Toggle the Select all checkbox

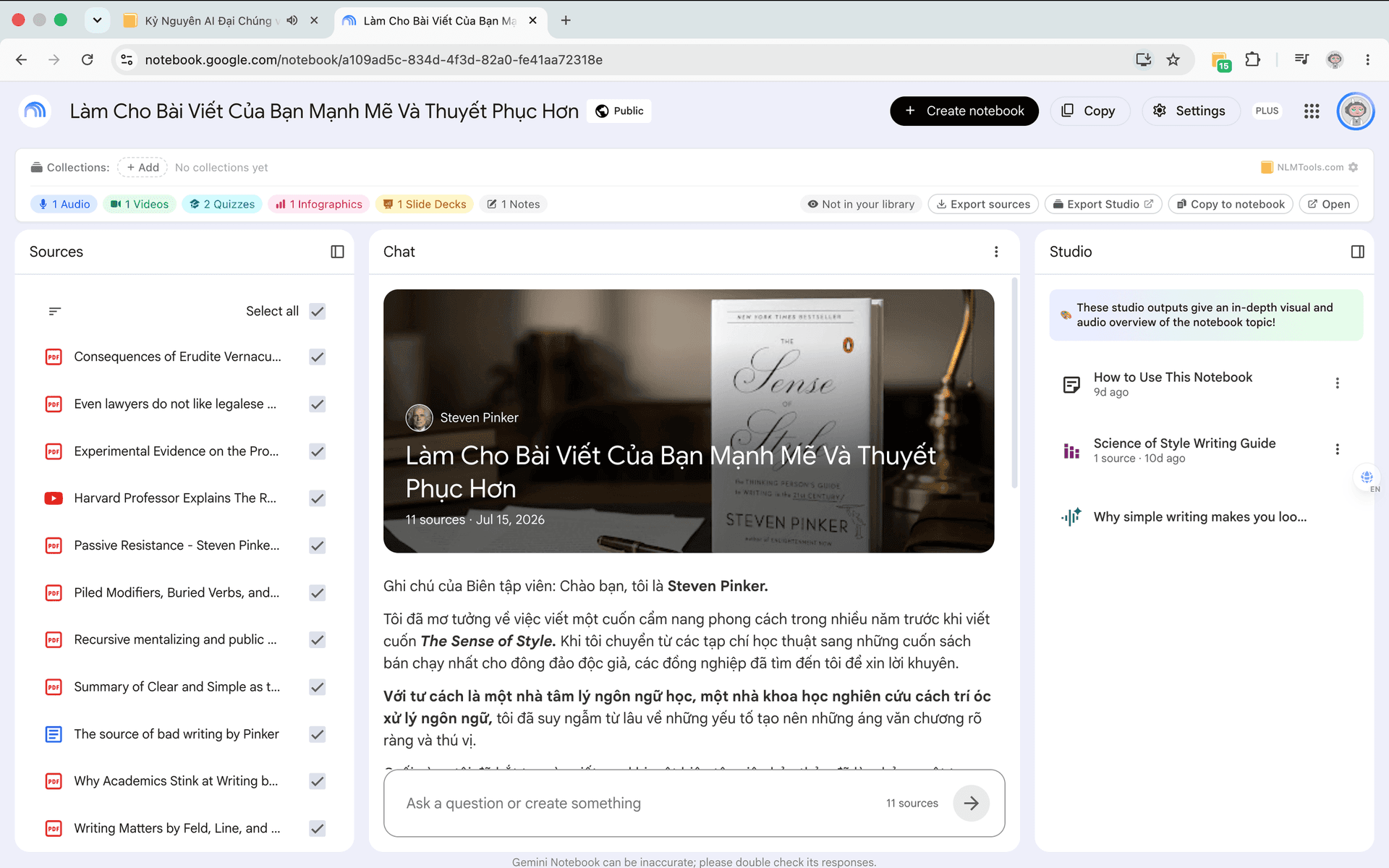tap(317, 311)
